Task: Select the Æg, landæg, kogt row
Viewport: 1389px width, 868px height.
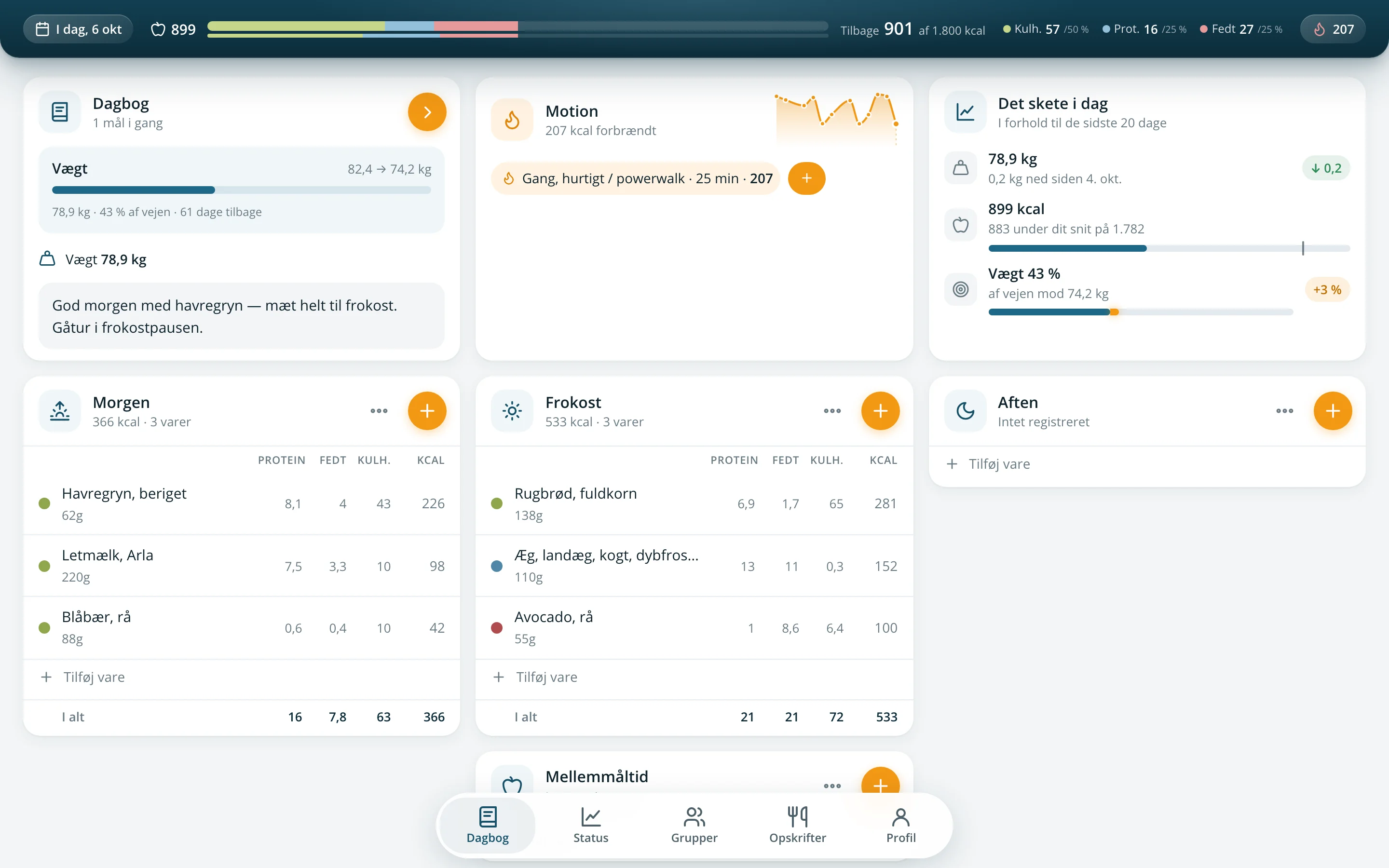Action: click(x=694, y=566)
